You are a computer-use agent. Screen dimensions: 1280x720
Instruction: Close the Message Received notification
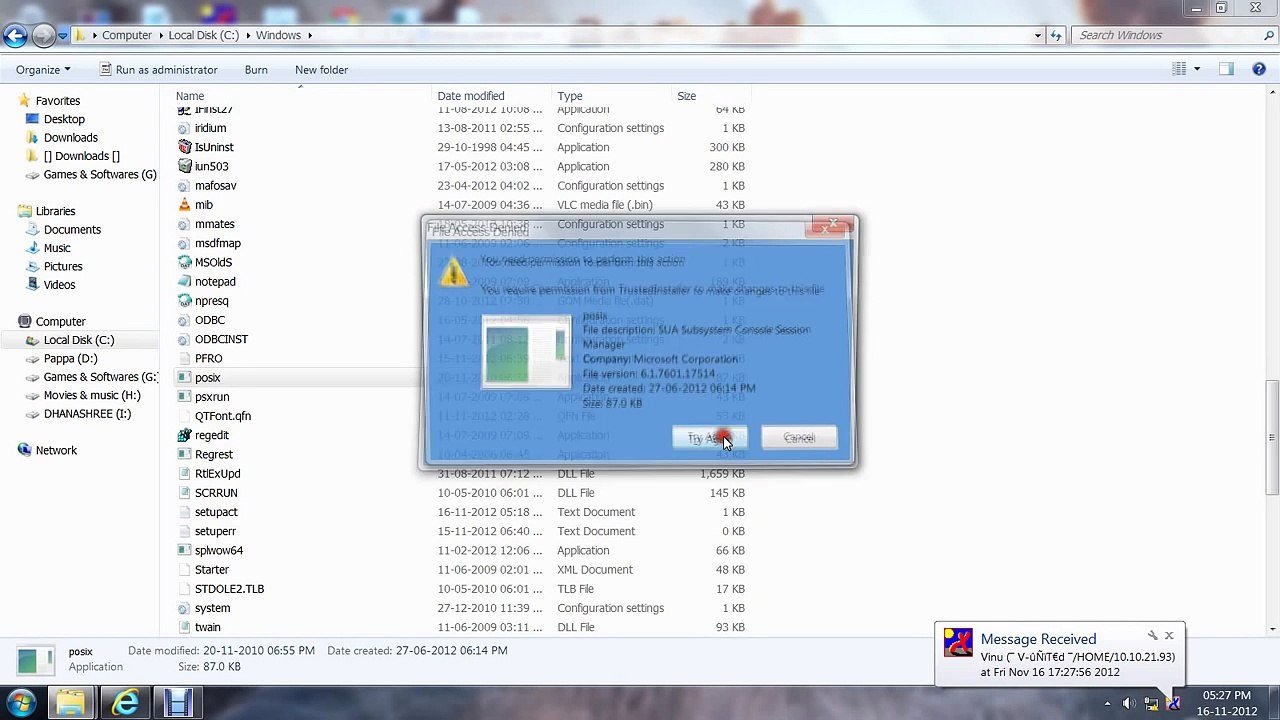(1169, 636)
